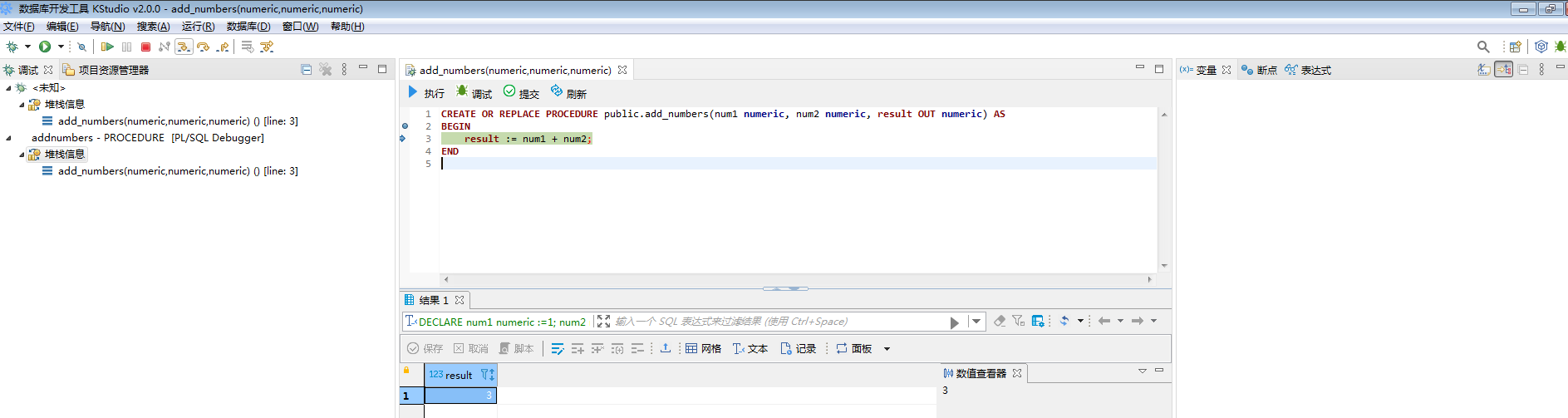Open the 数据库(D) menu
The width and height of the screenshot is (1568, 418).
coord(248,27)
